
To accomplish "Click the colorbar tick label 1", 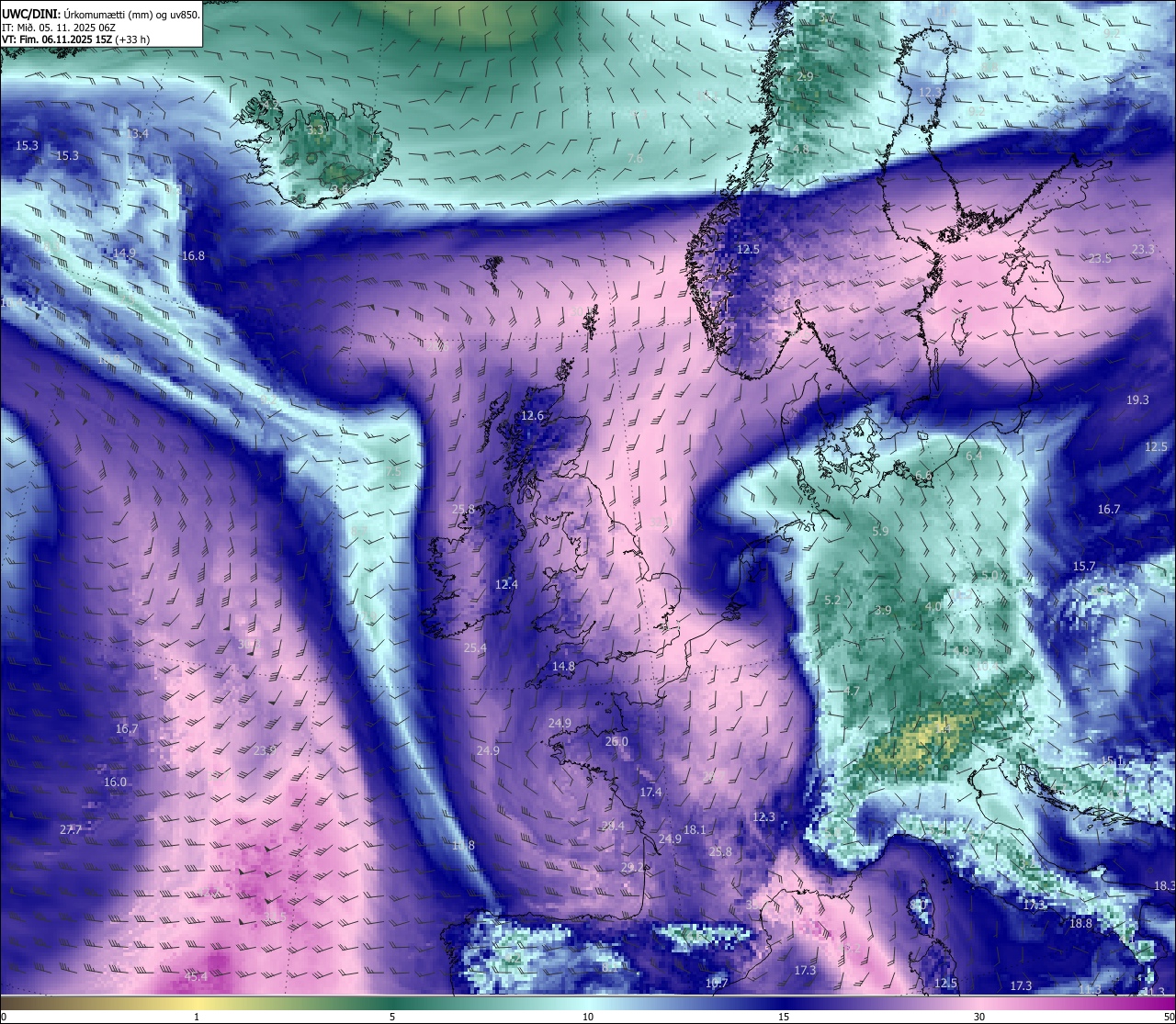I will click(x=197, y=1016).
